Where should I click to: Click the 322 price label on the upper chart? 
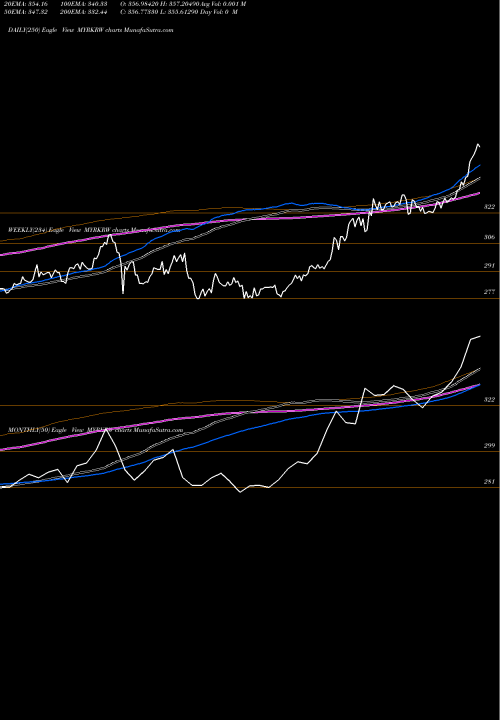pyautogui.click(x=489, y=207)
